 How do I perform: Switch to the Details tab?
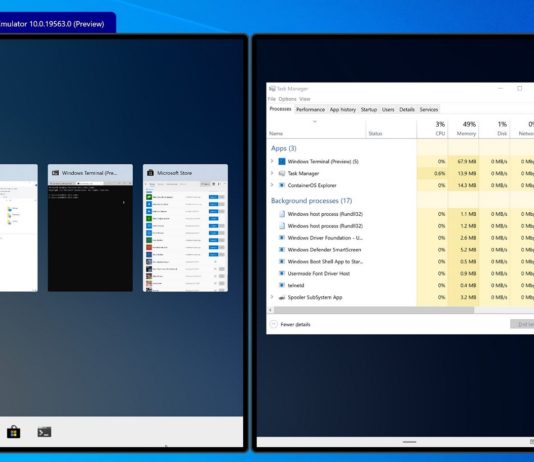(407, 110)
